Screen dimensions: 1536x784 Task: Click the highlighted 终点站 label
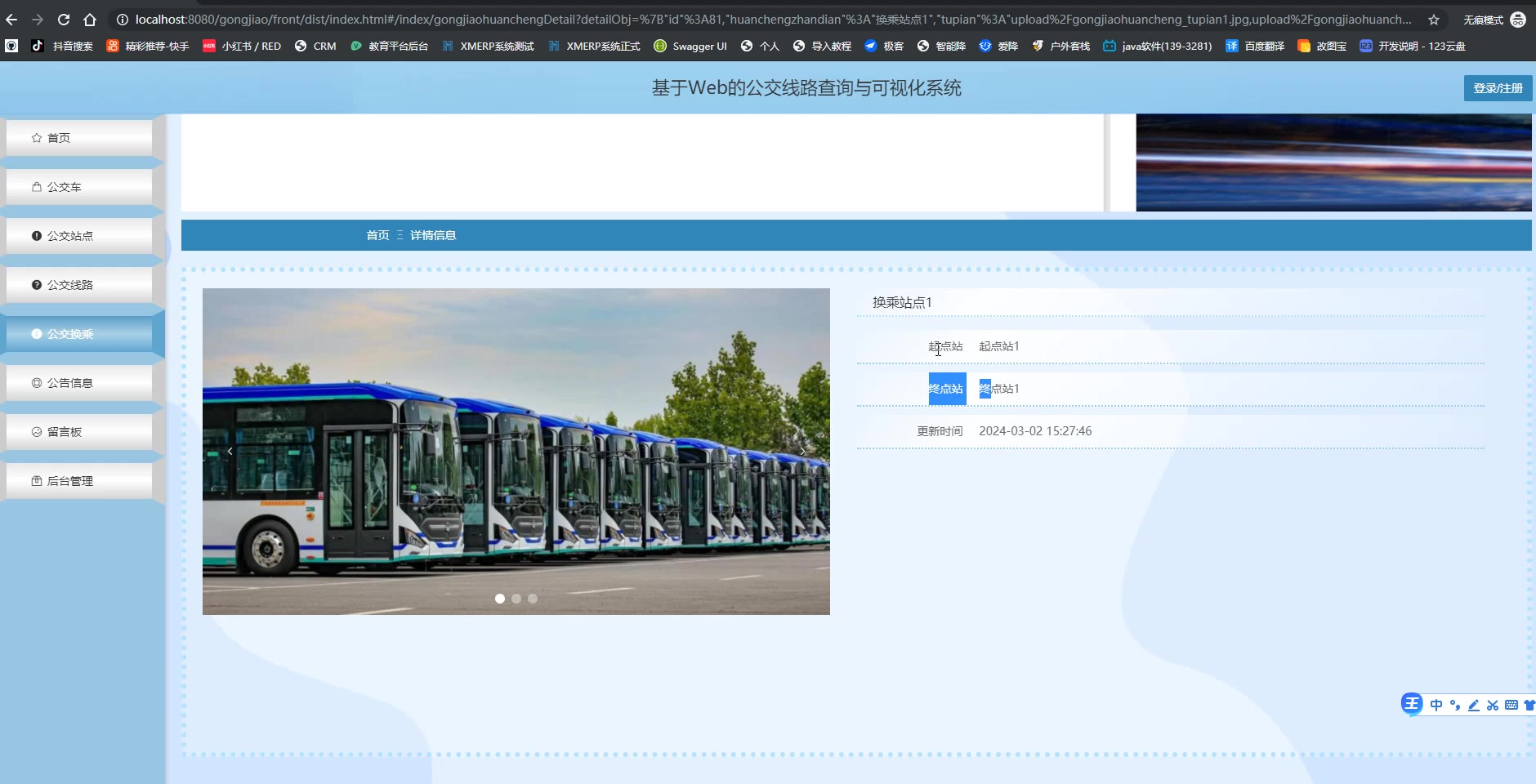pyautogui.click(x=947, y=389)
